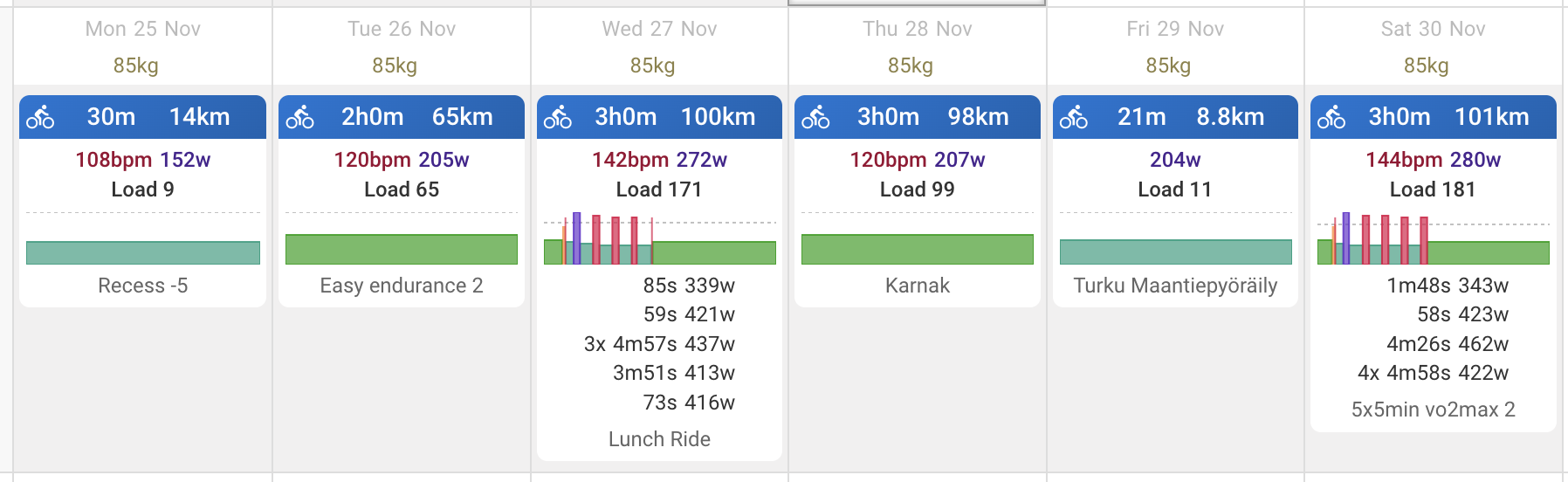This screenshot has width=1568, height=482.
Task: Click the bike icon on Saturday's 101km ride
Action: (x=1331, y=117)
